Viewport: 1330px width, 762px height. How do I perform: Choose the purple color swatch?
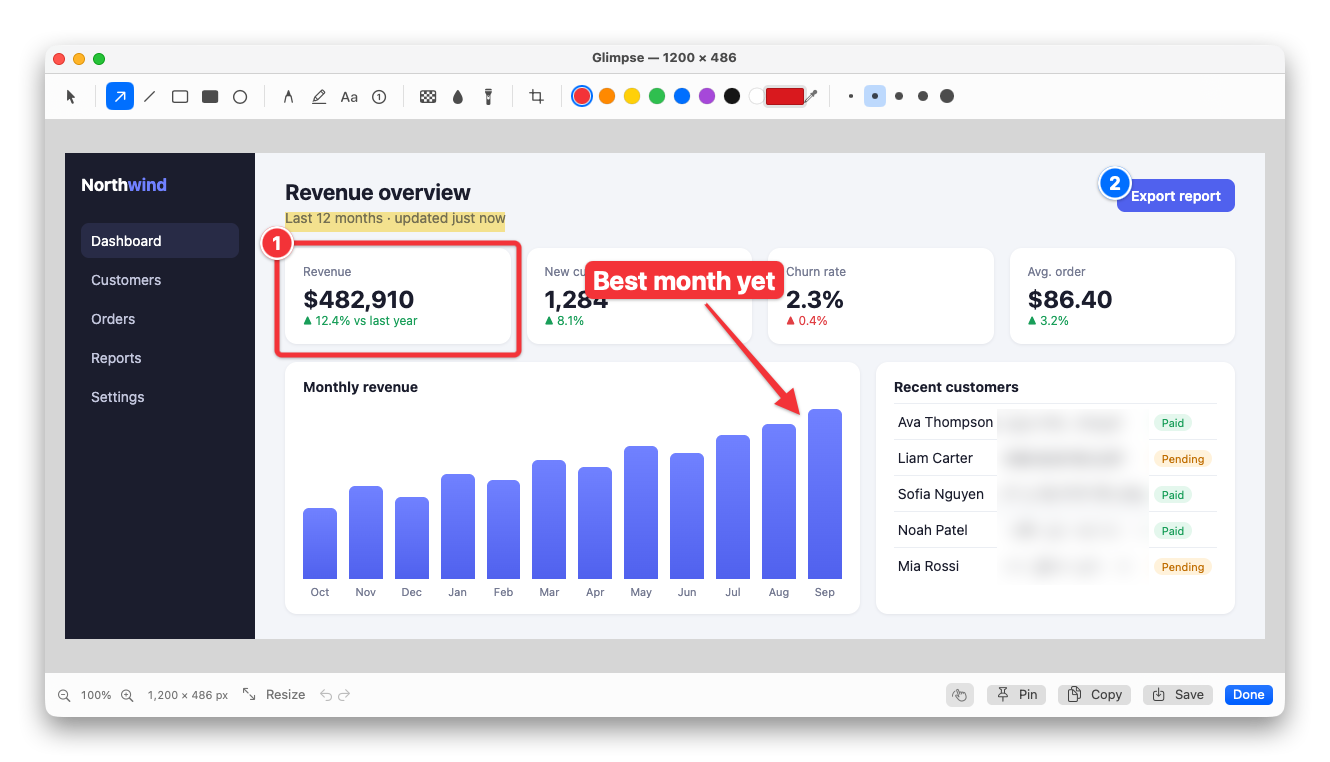tap(707, 96)
